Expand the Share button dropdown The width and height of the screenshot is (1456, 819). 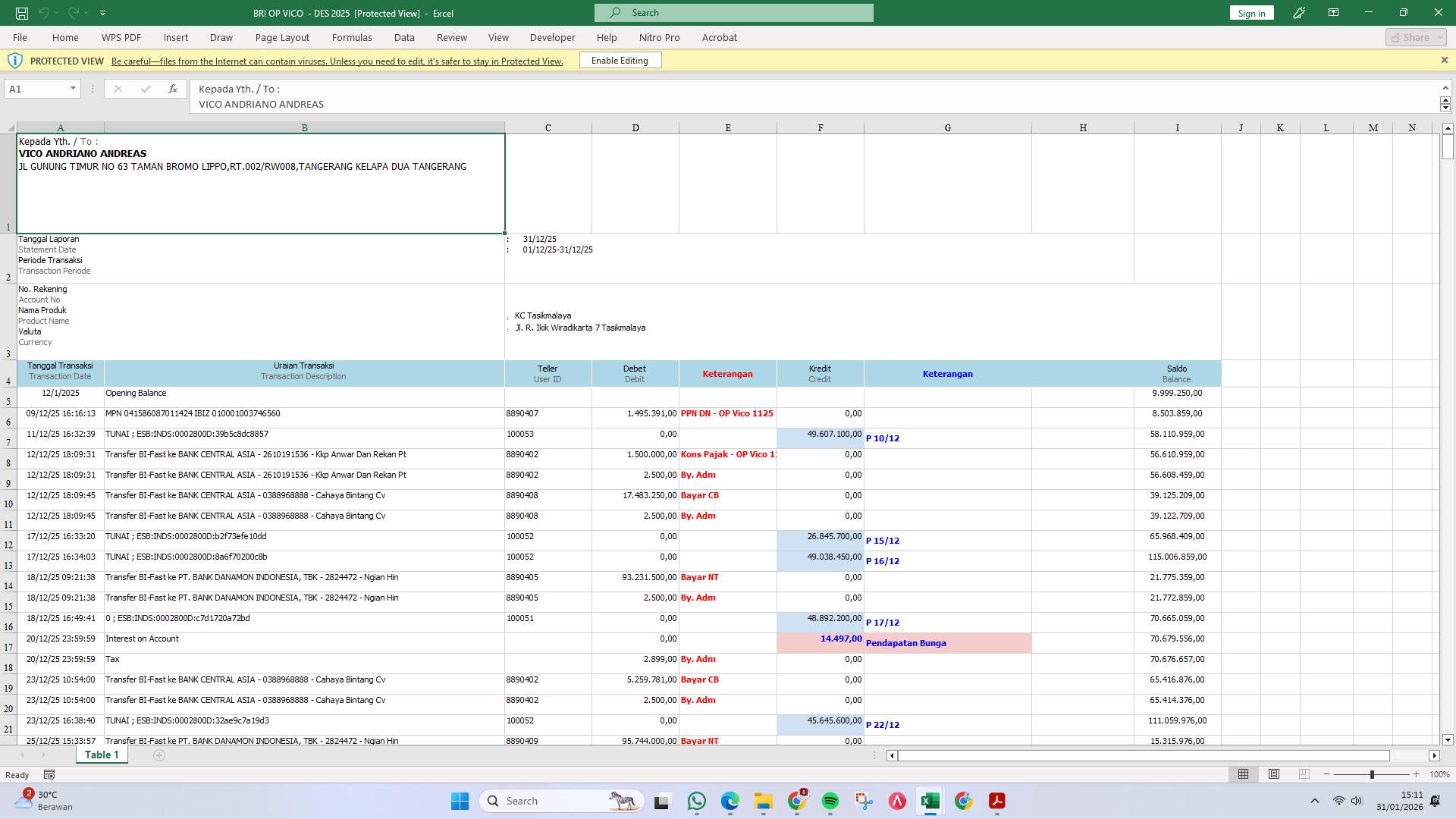[1442, 36]
